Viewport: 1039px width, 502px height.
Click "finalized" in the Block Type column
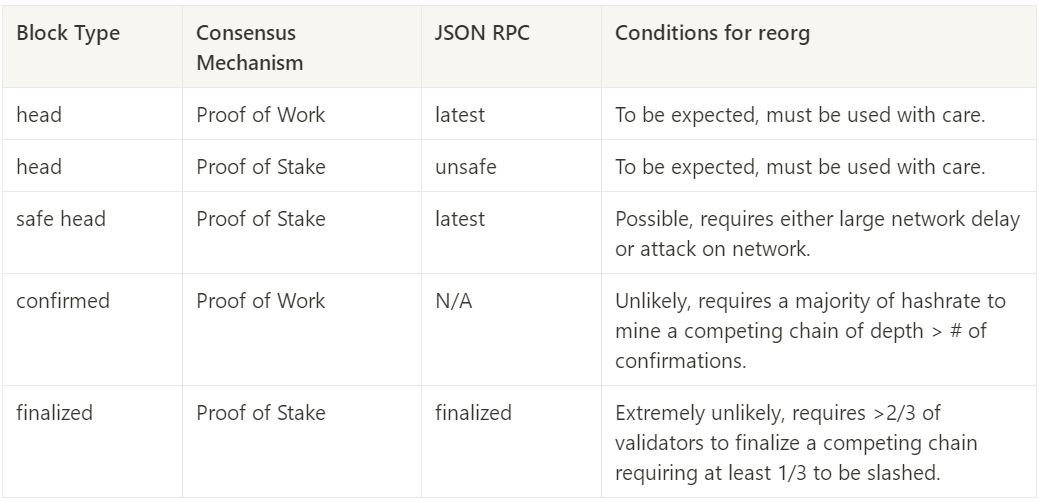coord(54,412)
